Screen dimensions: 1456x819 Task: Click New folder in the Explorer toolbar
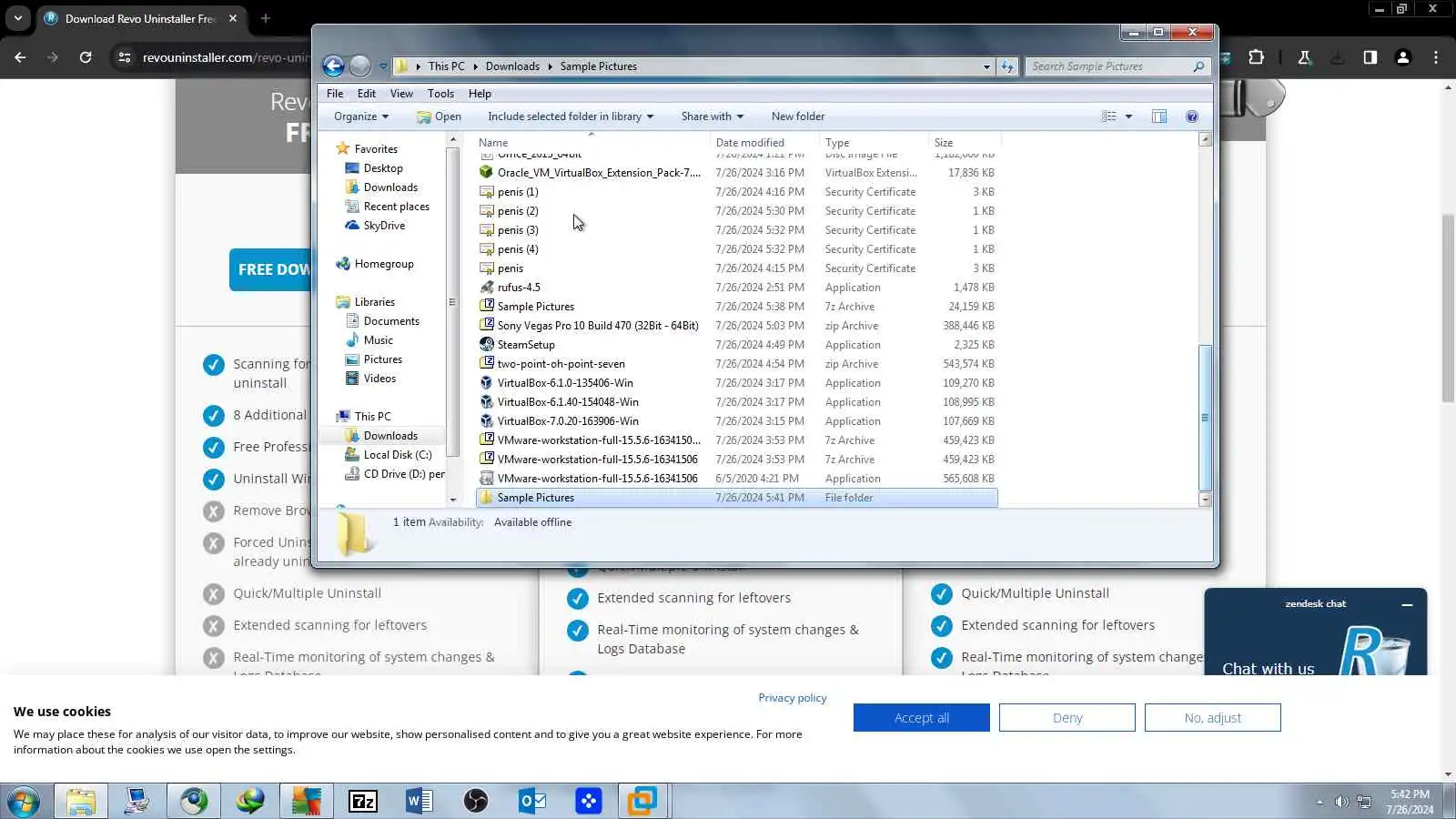[798, 116]
